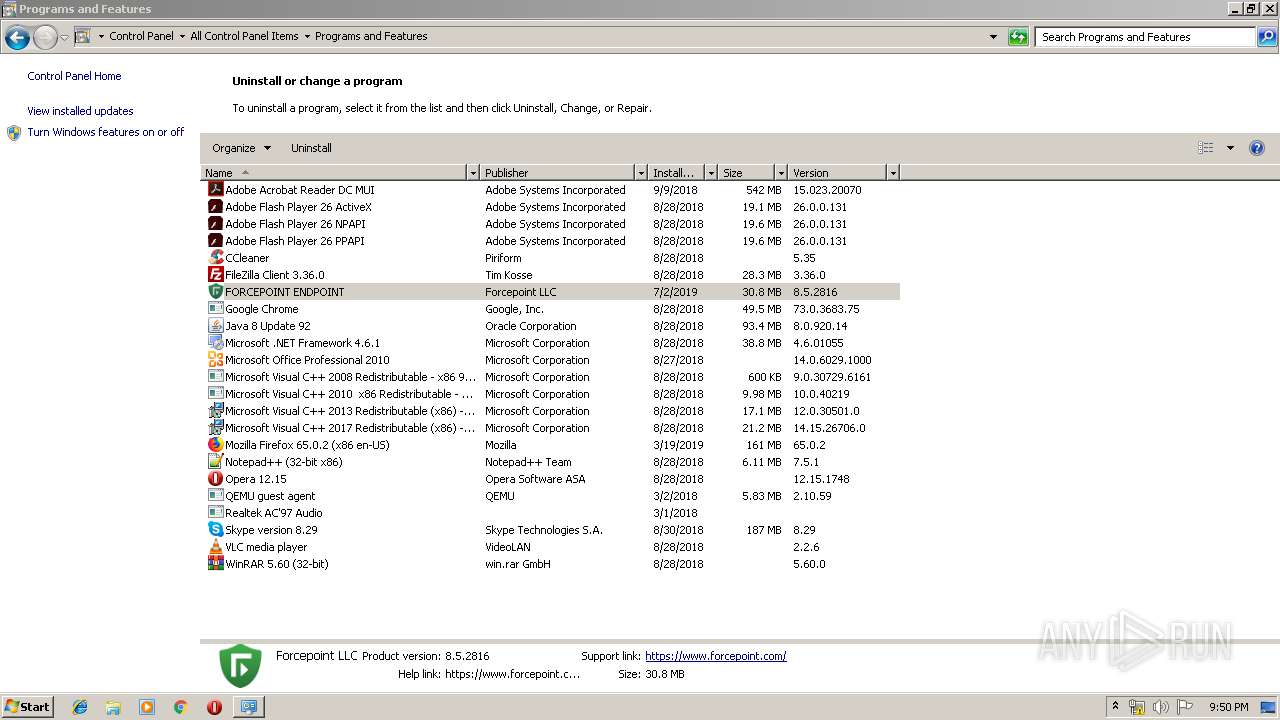Select Microsoft Visual C++ 2010 x86 Redistributable row
The height and width of the screenshot is (720, 1280).
[550, 394]
